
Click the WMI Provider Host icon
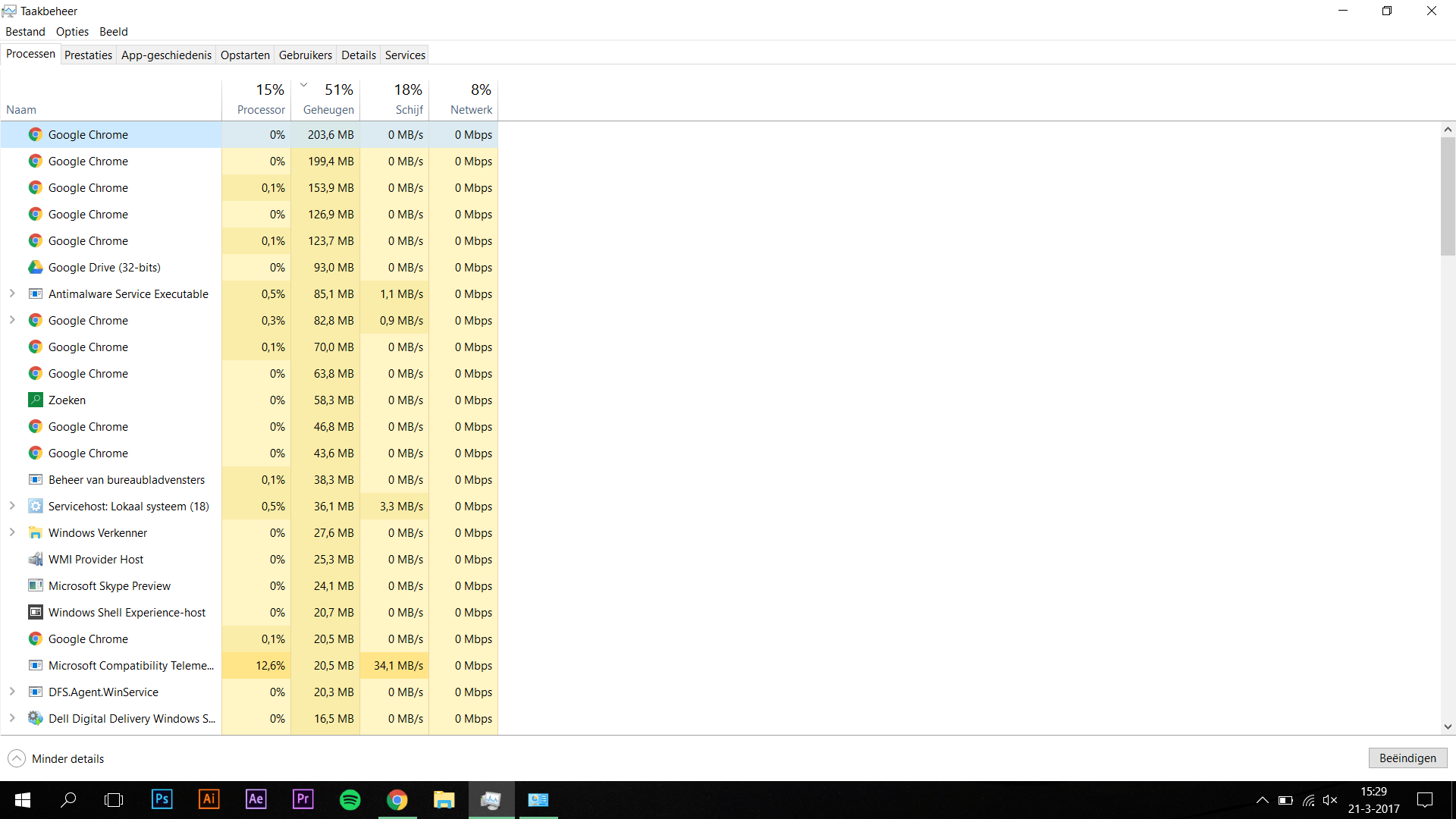click(x=35, y=560)
